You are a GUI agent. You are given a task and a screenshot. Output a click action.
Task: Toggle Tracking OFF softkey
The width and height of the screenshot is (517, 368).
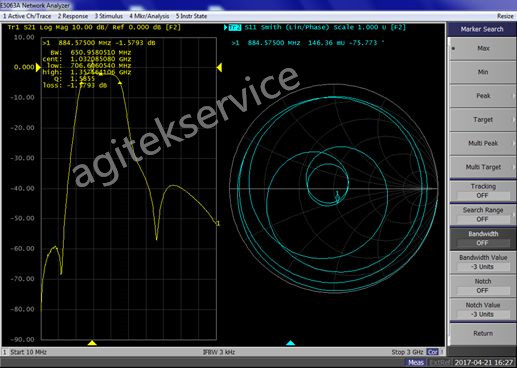point(483,191)
